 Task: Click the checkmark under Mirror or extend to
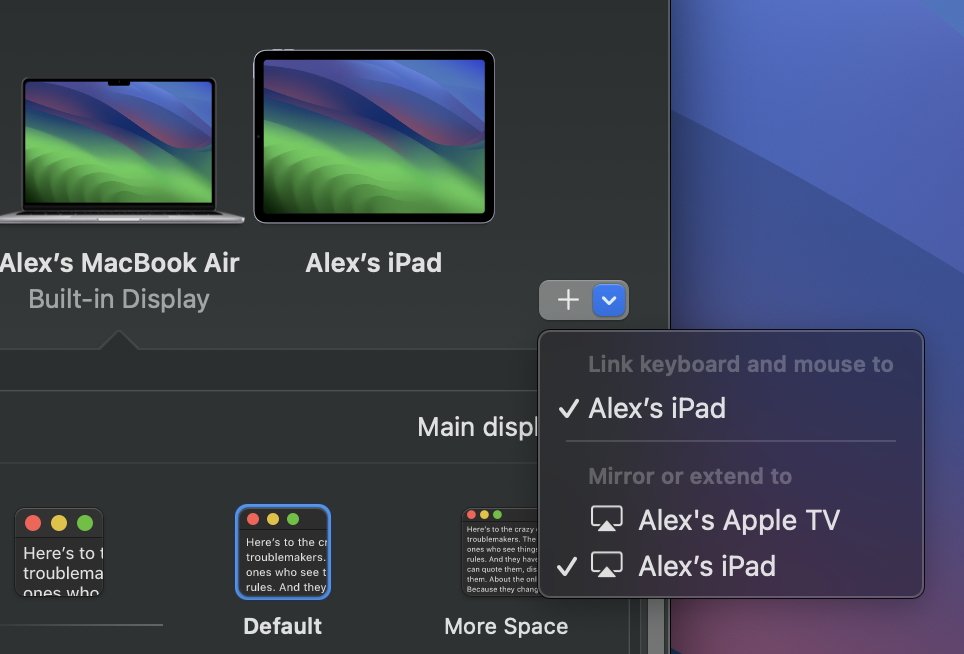(567, 566)
